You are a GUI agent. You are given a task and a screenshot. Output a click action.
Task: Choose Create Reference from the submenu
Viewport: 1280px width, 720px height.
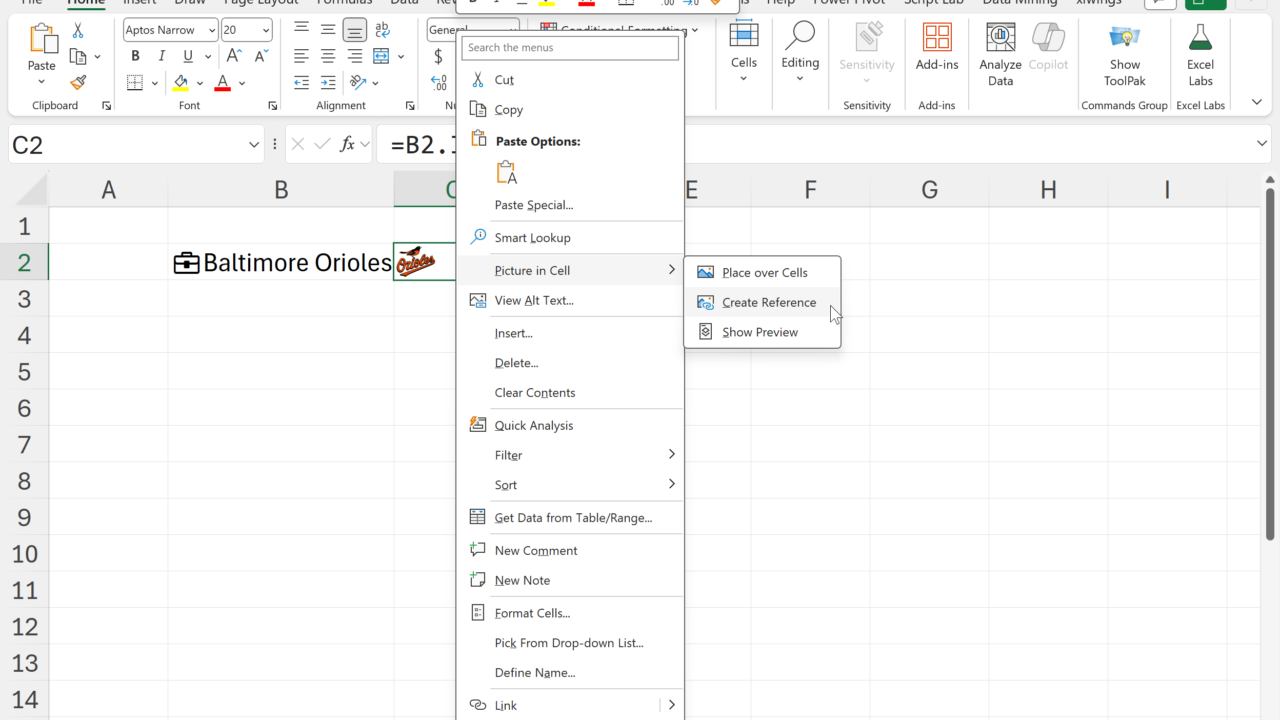coord(768,302)
